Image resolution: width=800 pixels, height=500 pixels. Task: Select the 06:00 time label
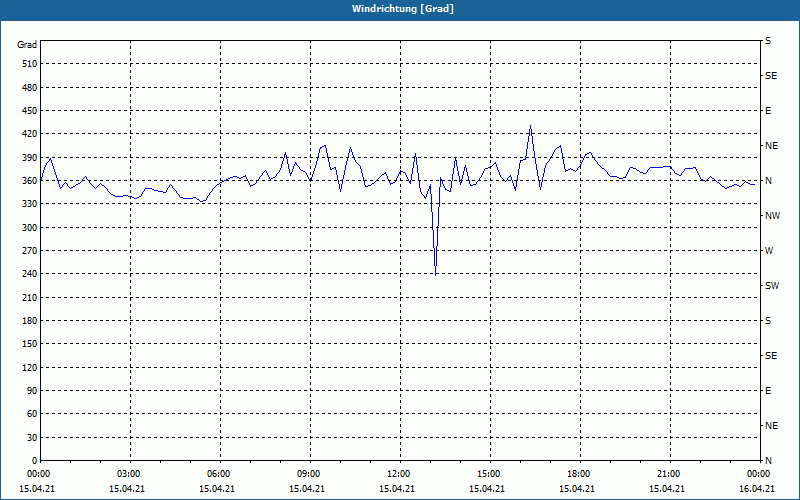coord(218,474)
